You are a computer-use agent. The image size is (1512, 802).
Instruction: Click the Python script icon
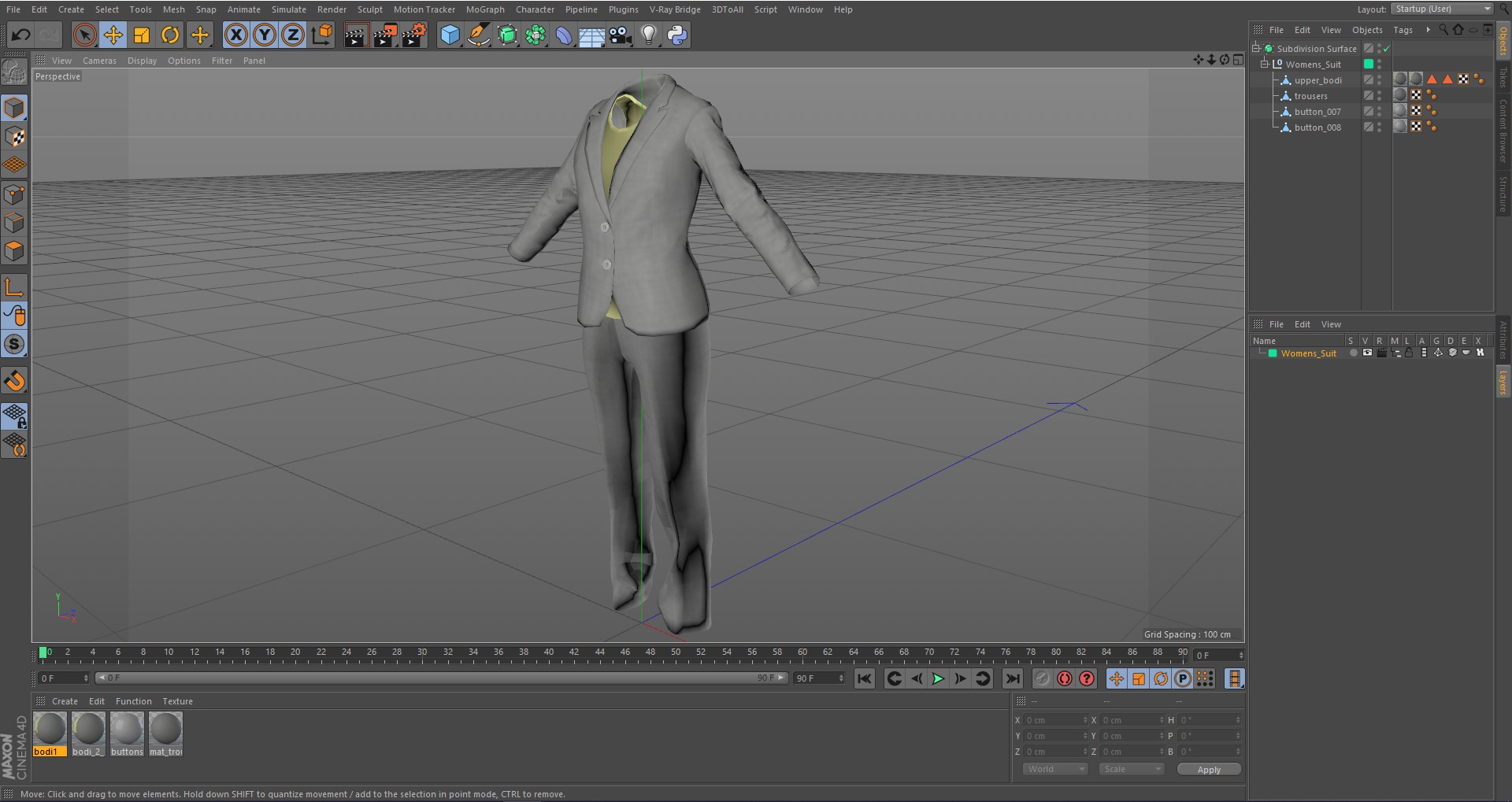[x=677, y=35]
